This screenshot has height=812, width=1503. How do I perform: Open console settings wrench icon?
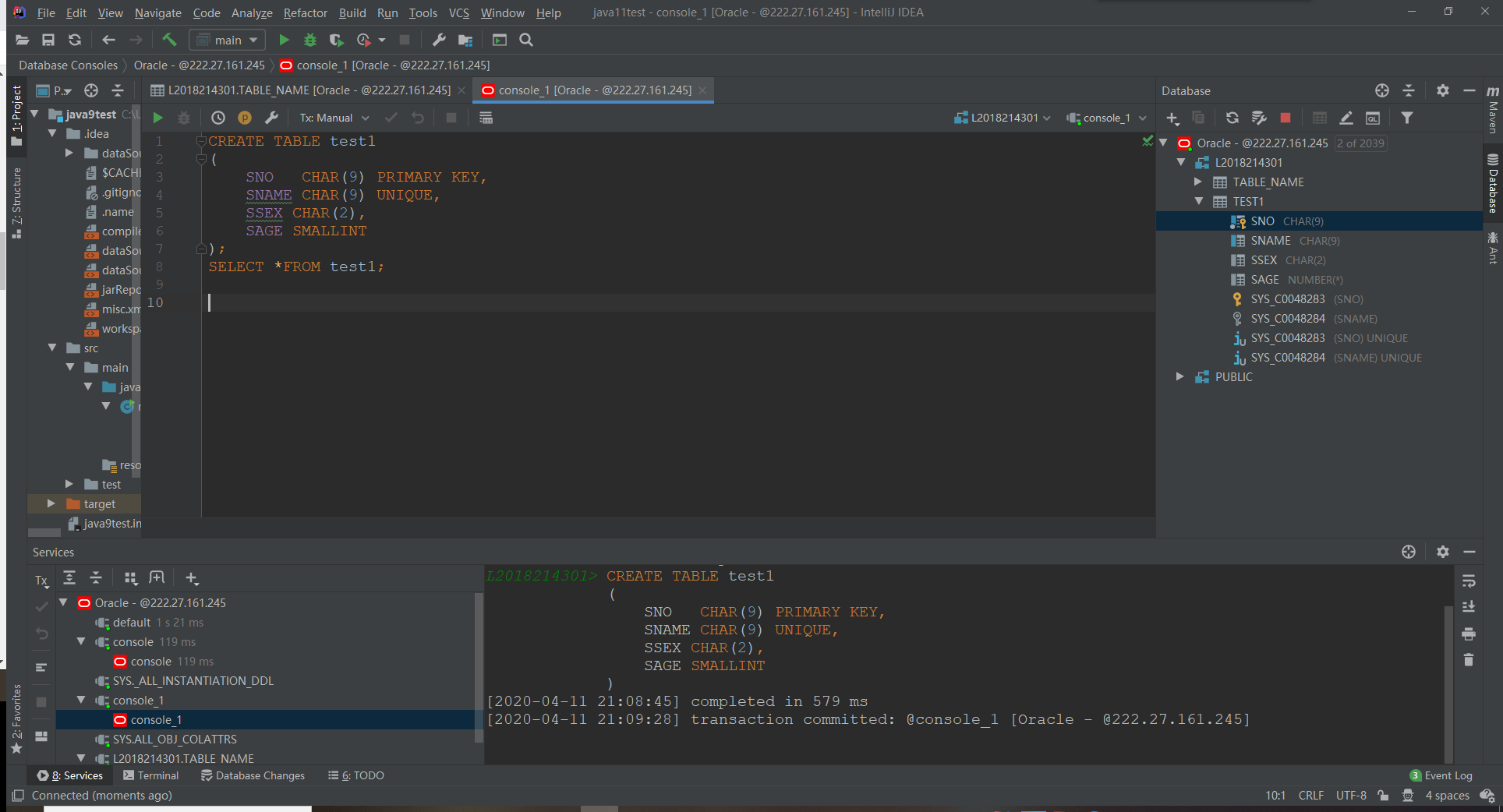[271, 118]
